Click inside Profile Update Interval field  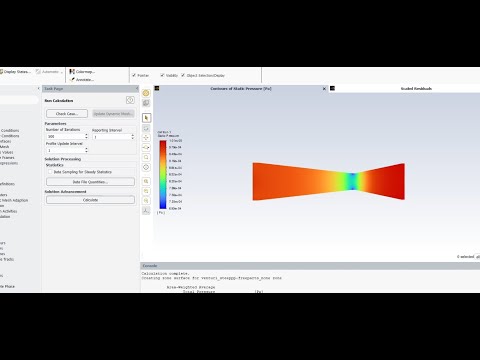click(x=65, y=150)
